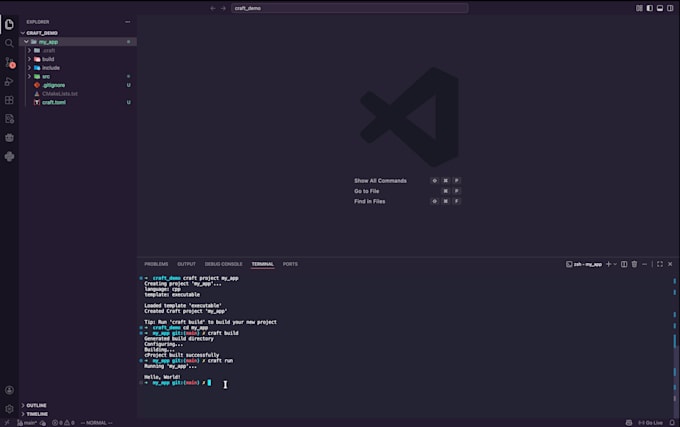Expand the Timeline section
The height and width of the screenshot is (427, 680).
[x=78, y=414]
